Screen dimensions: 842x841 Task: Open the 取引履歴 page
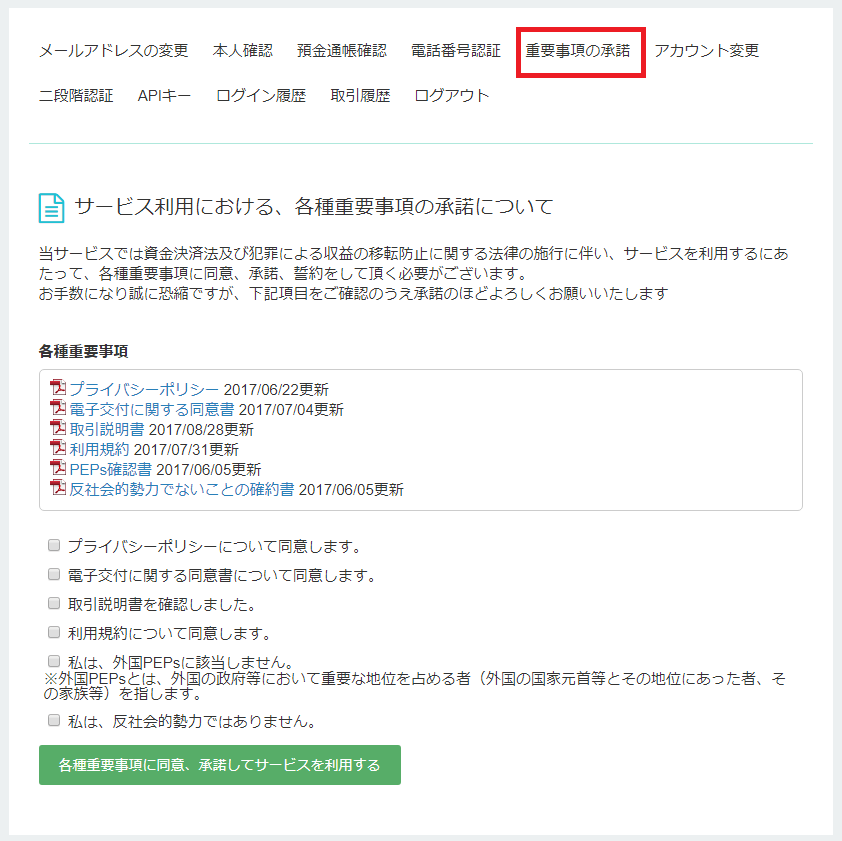(x=360, y=96)
